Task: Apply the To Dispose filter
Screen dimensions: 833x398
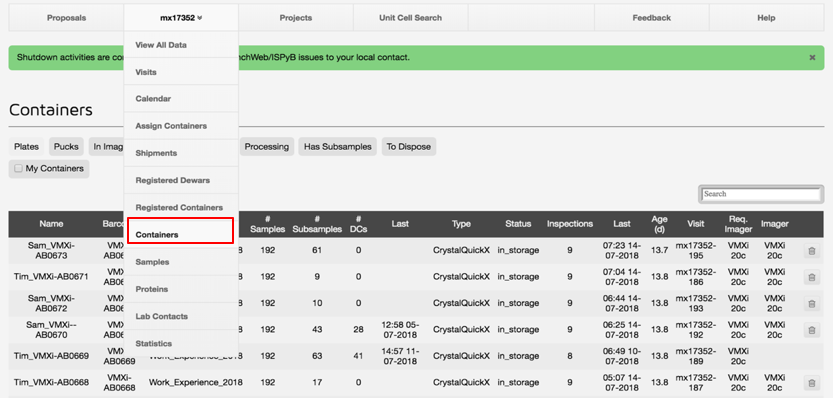Action: (x=409, y=147)
